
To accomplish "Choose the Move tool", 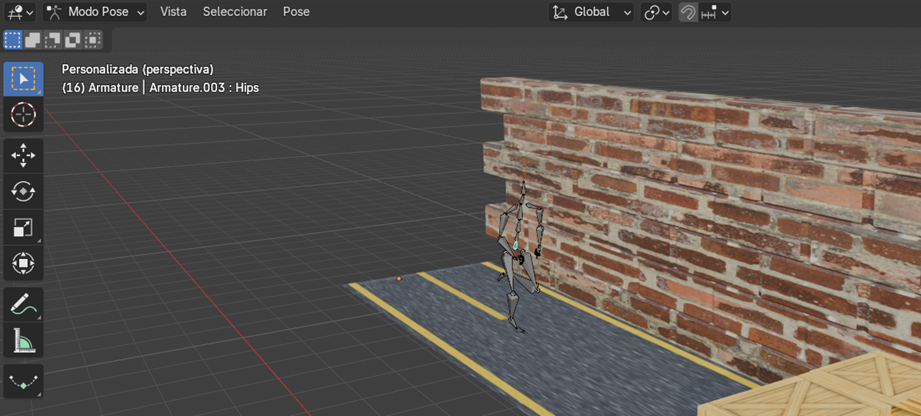I will click(x=23, y=155).
